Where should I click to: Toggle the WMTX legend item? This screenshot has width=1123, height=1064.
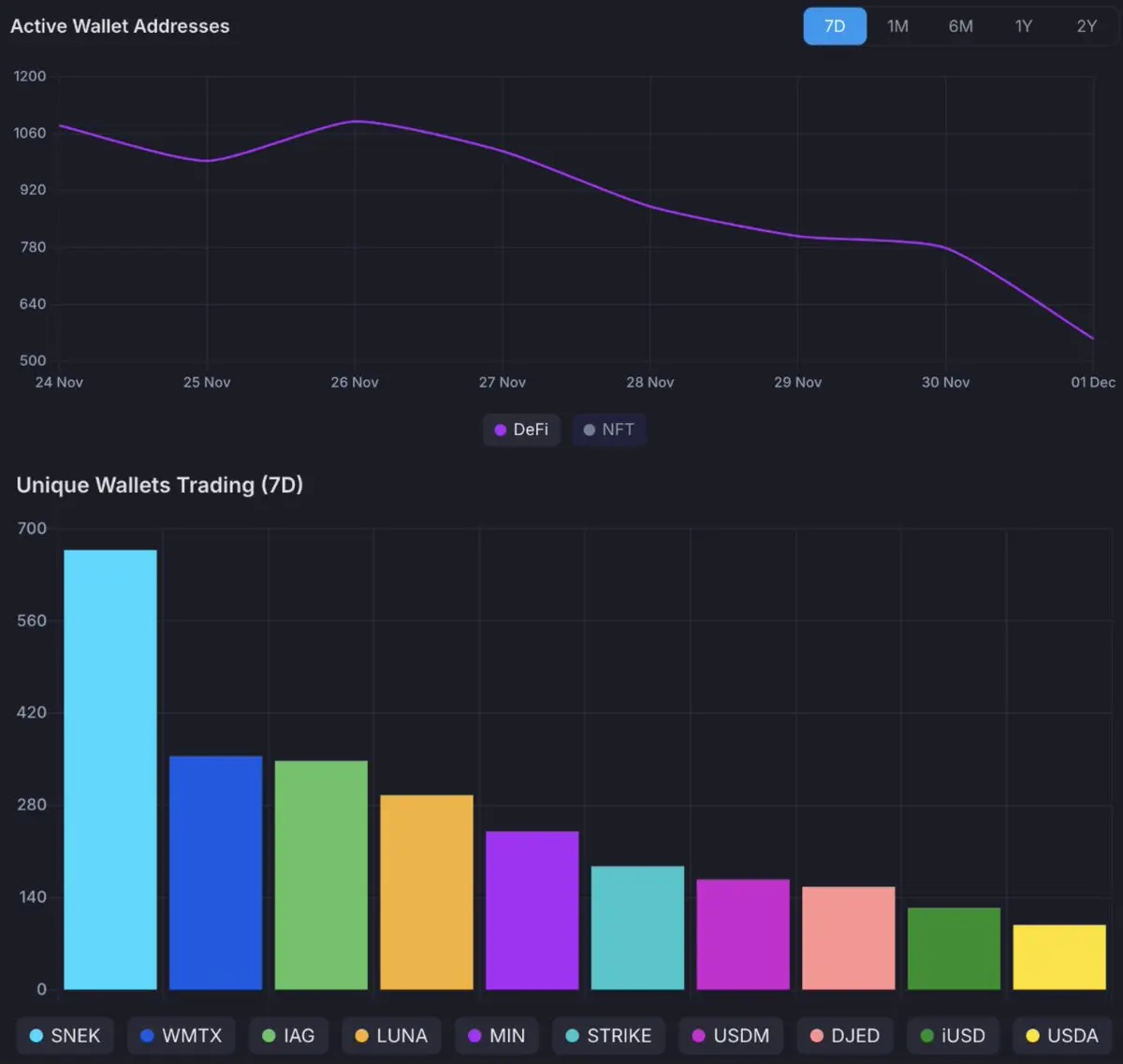[182, 1035]
